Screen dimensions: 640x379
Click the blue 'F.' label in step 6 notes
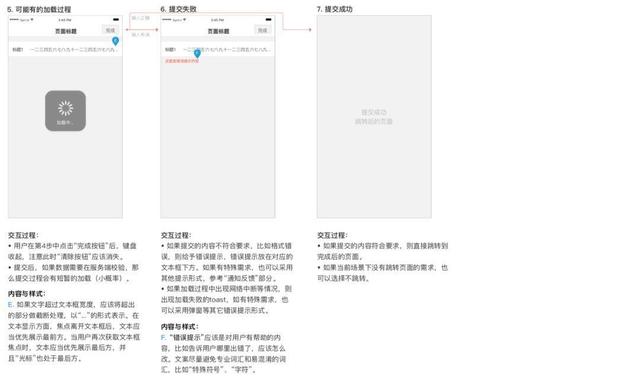163,338
